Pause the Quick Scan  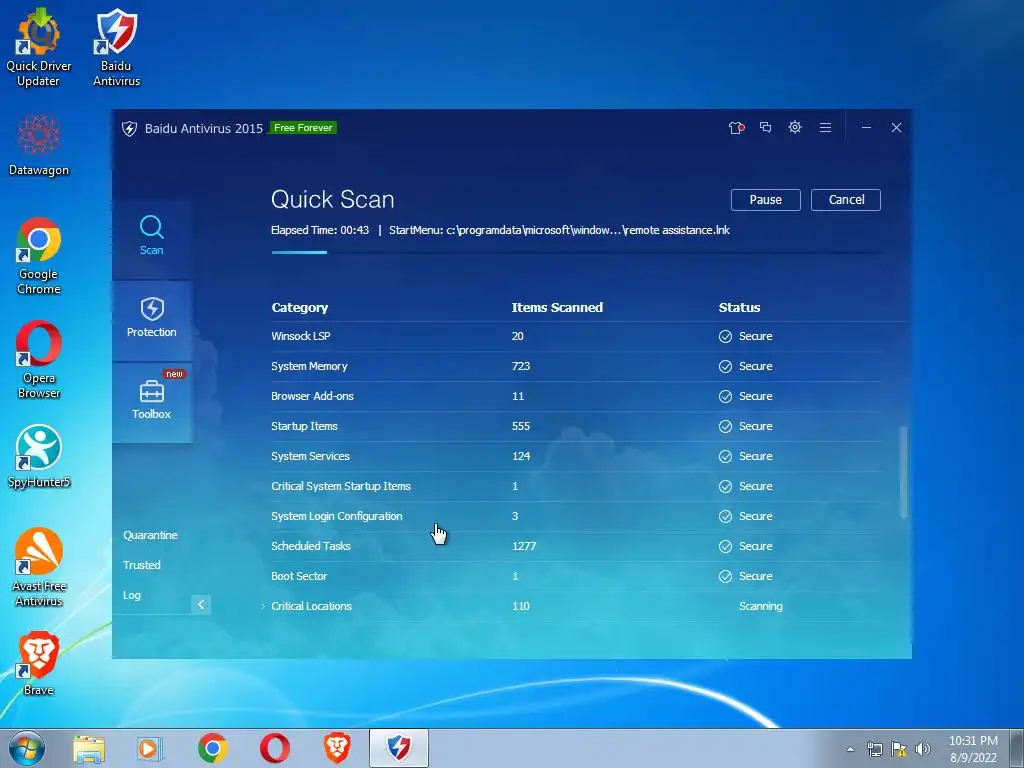pyautogui.click(x=765, y=200)
